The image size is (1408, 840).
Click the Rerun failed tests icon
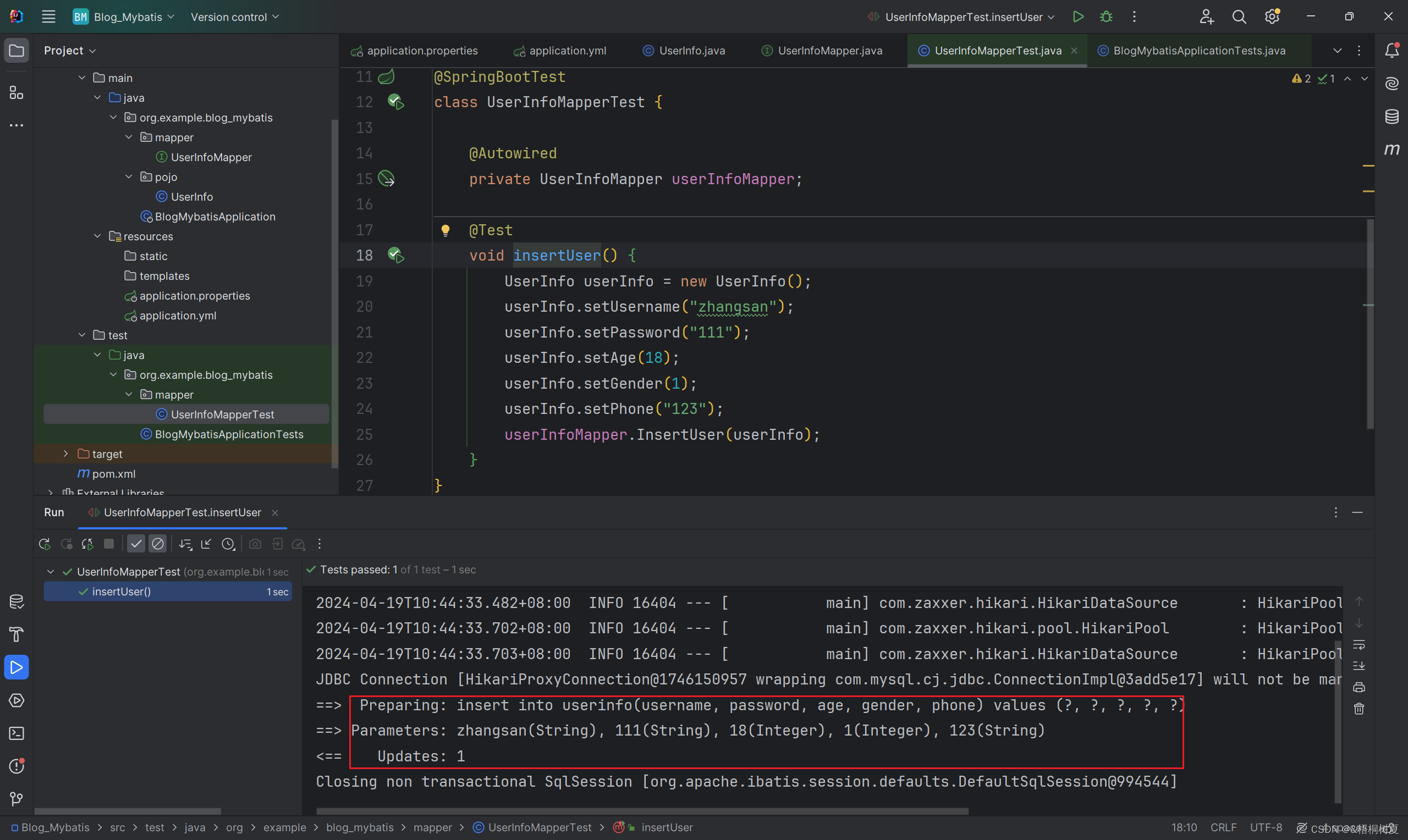(x=66, y=544)
